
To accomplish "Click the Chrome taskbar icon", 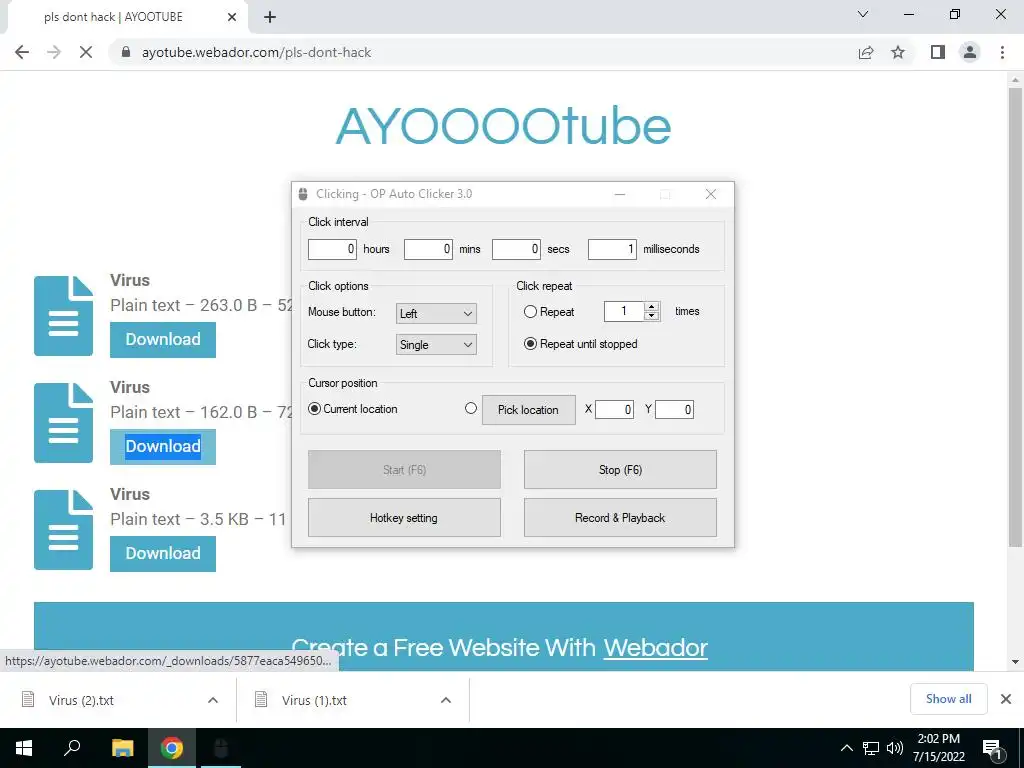I will (172, 748).
